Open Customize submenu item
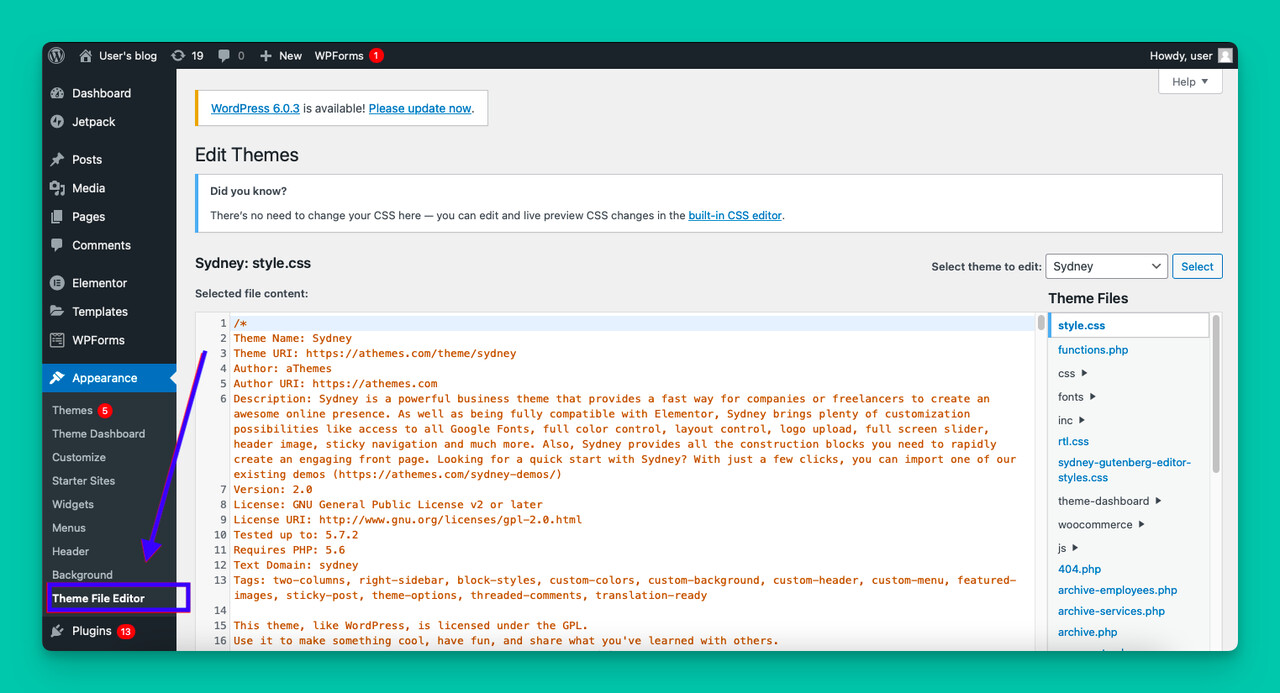 click(79, 457)
